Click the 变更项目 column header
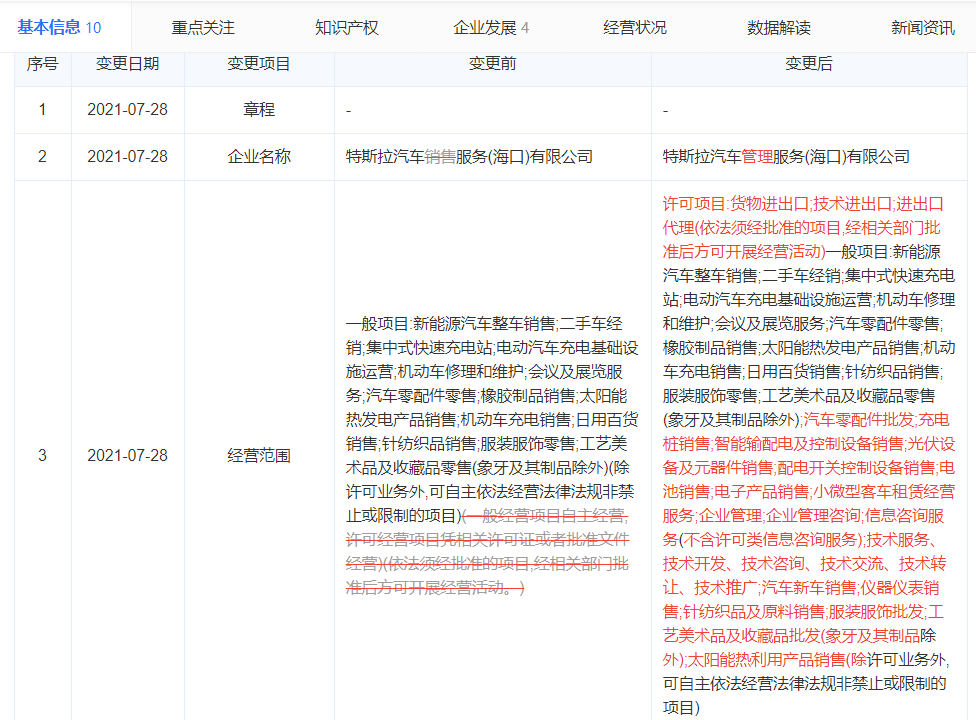Image resolution: width=976 pixels, height=720 pixels. point(259,63)
